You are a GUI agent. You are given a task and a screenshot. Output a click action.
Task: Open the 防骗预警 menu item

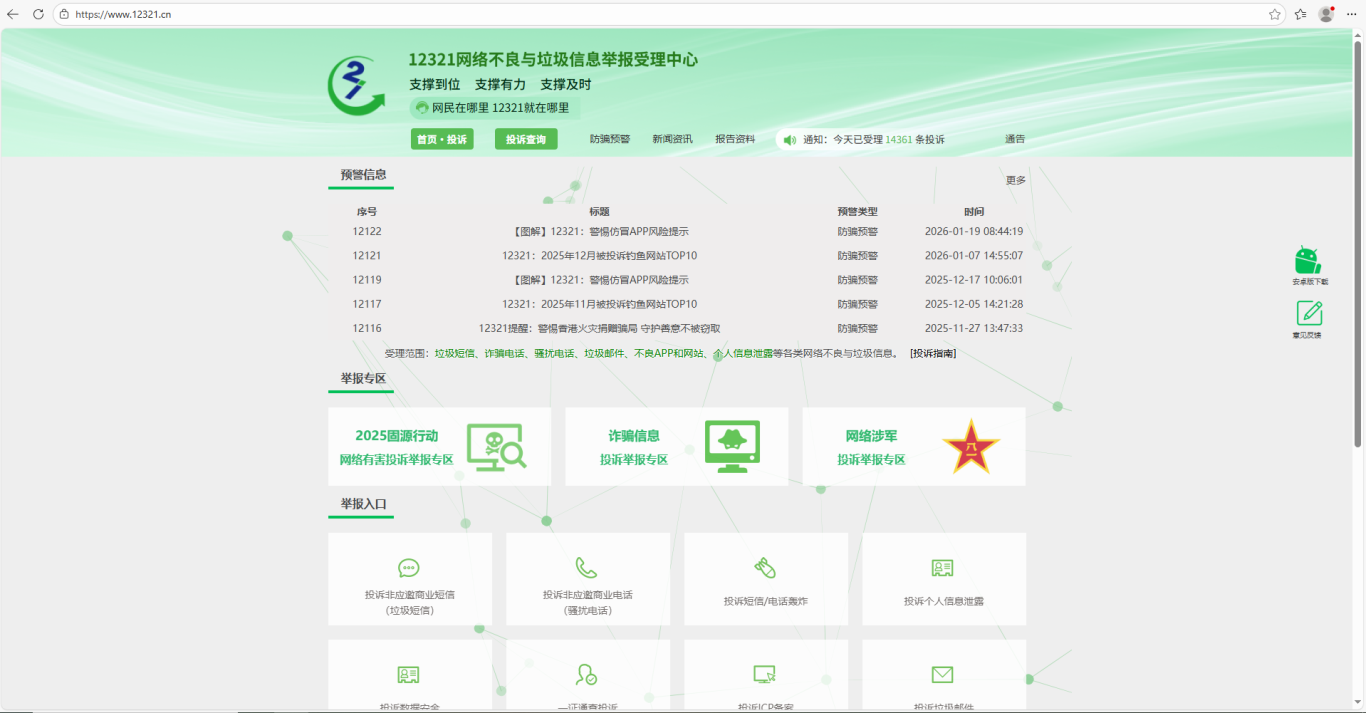tap(610, 139)
